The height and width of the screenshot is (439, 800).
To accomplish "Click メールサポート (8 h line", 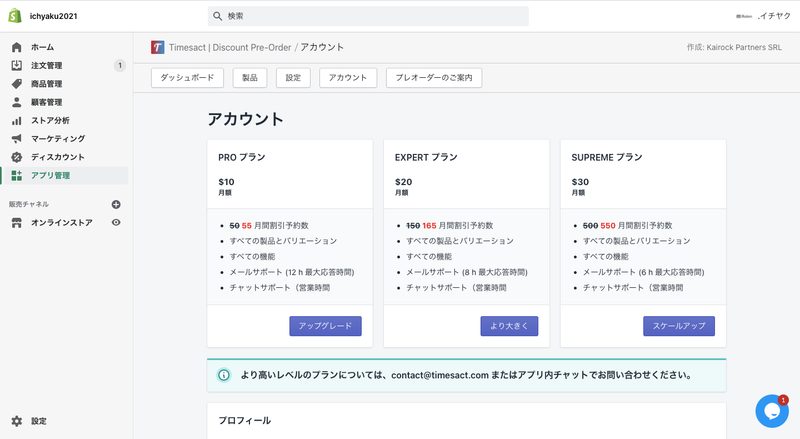I will tap(467, 272).
